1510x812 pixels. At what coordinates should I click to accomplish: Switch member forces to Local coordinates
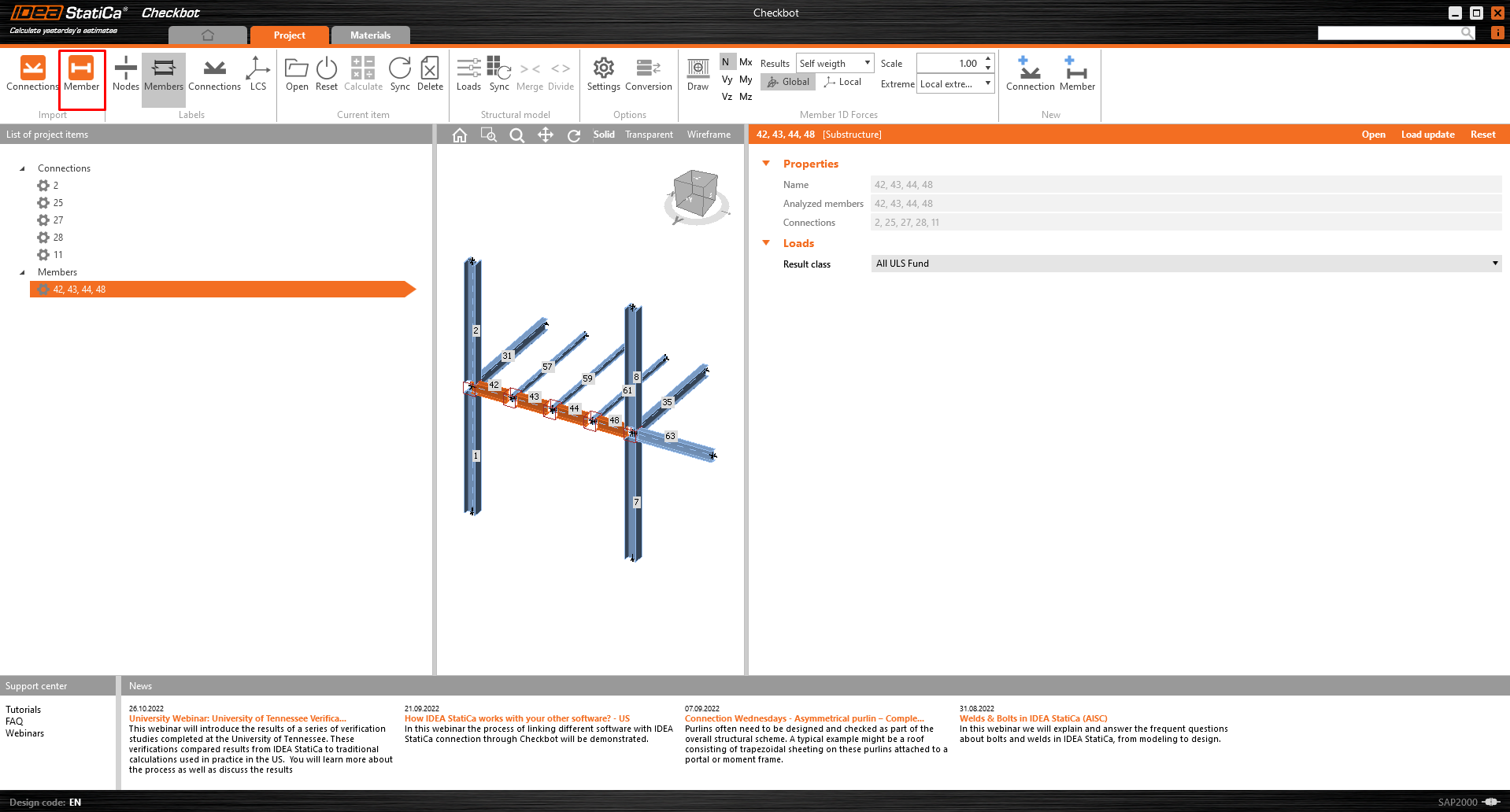click(842, 82)
